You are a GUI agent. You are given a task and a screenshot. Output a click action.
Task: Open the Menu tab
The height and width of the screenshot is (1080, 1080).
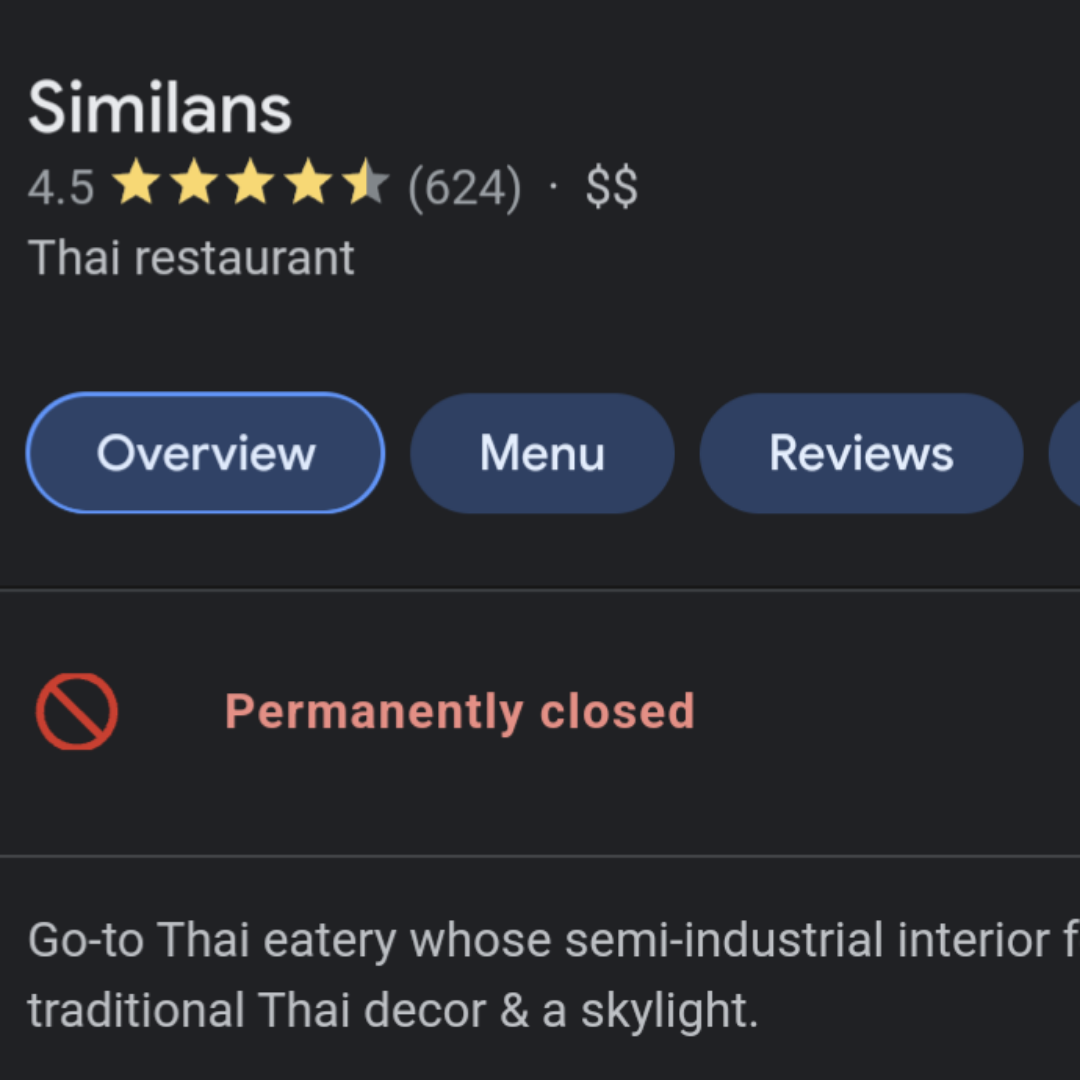click(x=542, y=453)
